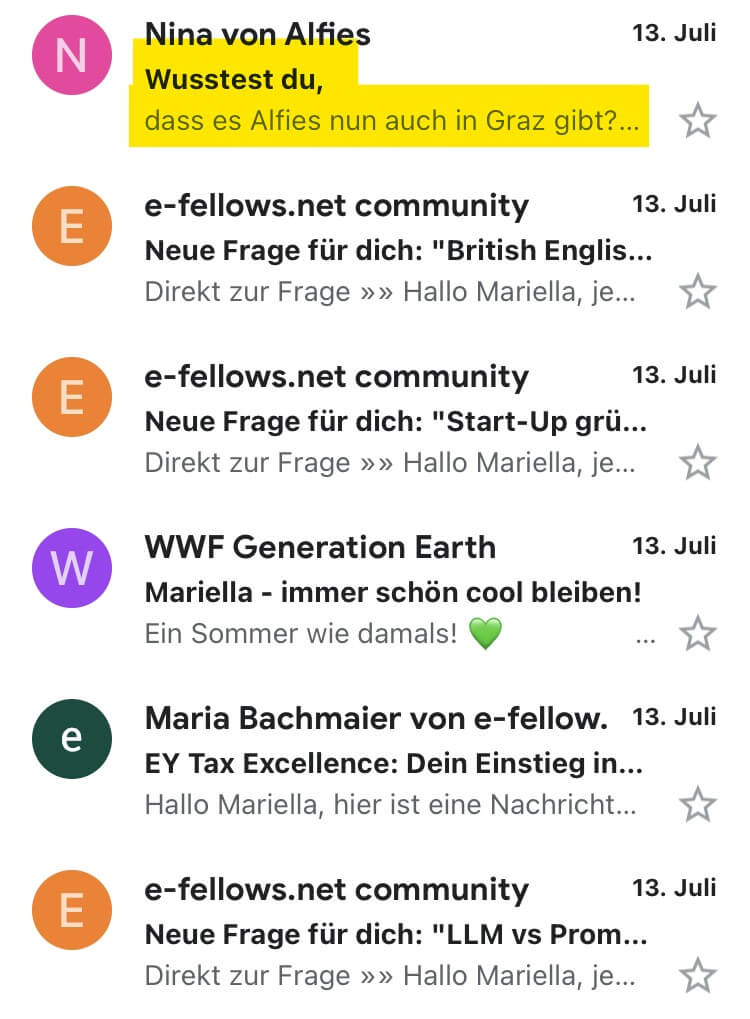
Task: Toggle the star on the "LLM vs Prom..." email
Action: (697, 976)
